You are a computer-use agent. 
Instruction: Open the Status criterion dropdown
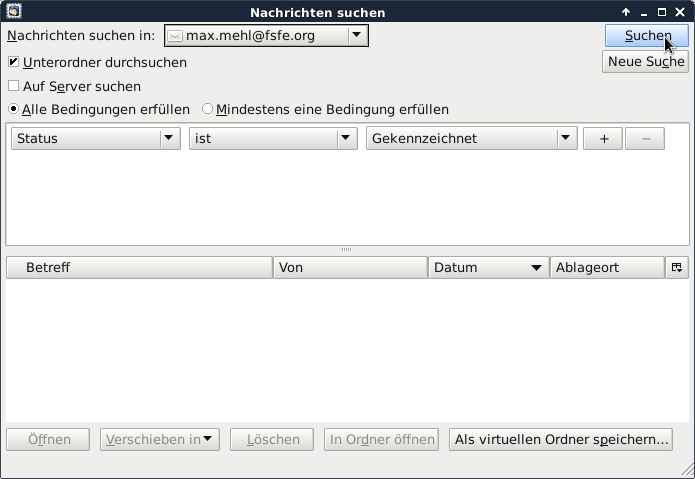(95, 139)
